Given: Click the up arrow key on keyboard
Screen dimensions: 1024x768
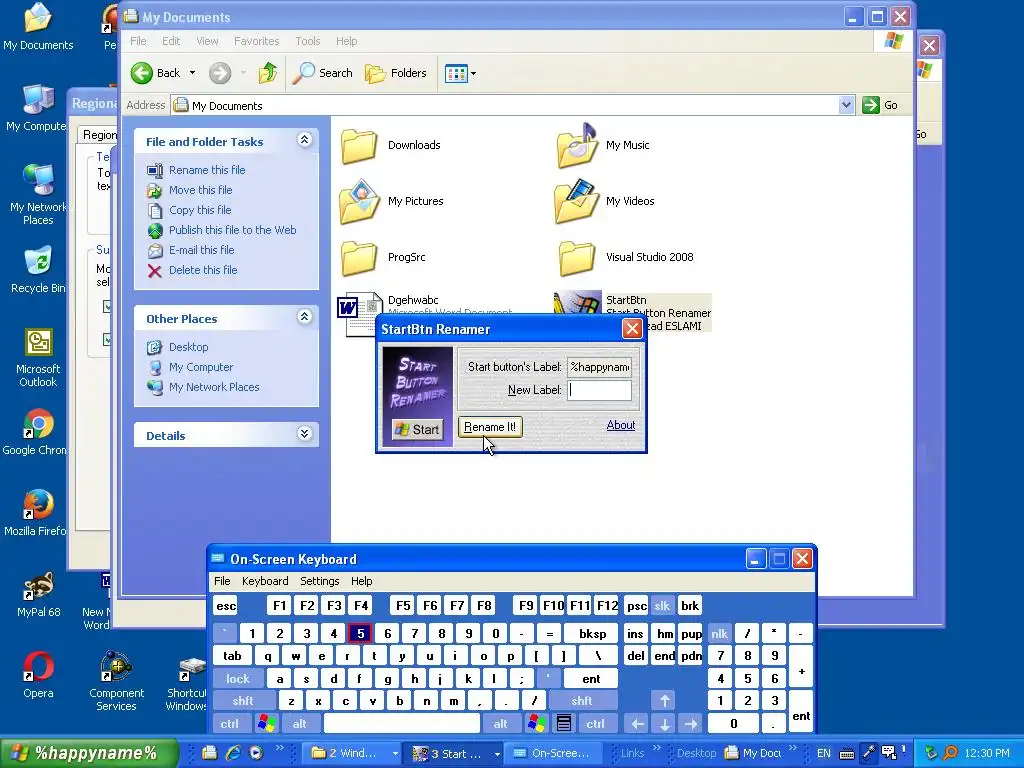Looking at the screenshot, I should coord(664,701).
